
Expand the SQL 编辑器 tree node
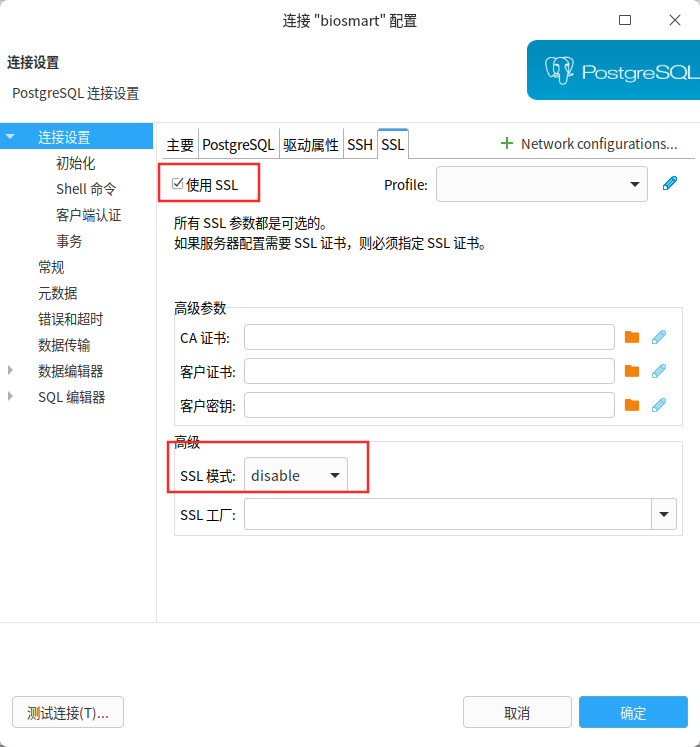tap(11, 397)
